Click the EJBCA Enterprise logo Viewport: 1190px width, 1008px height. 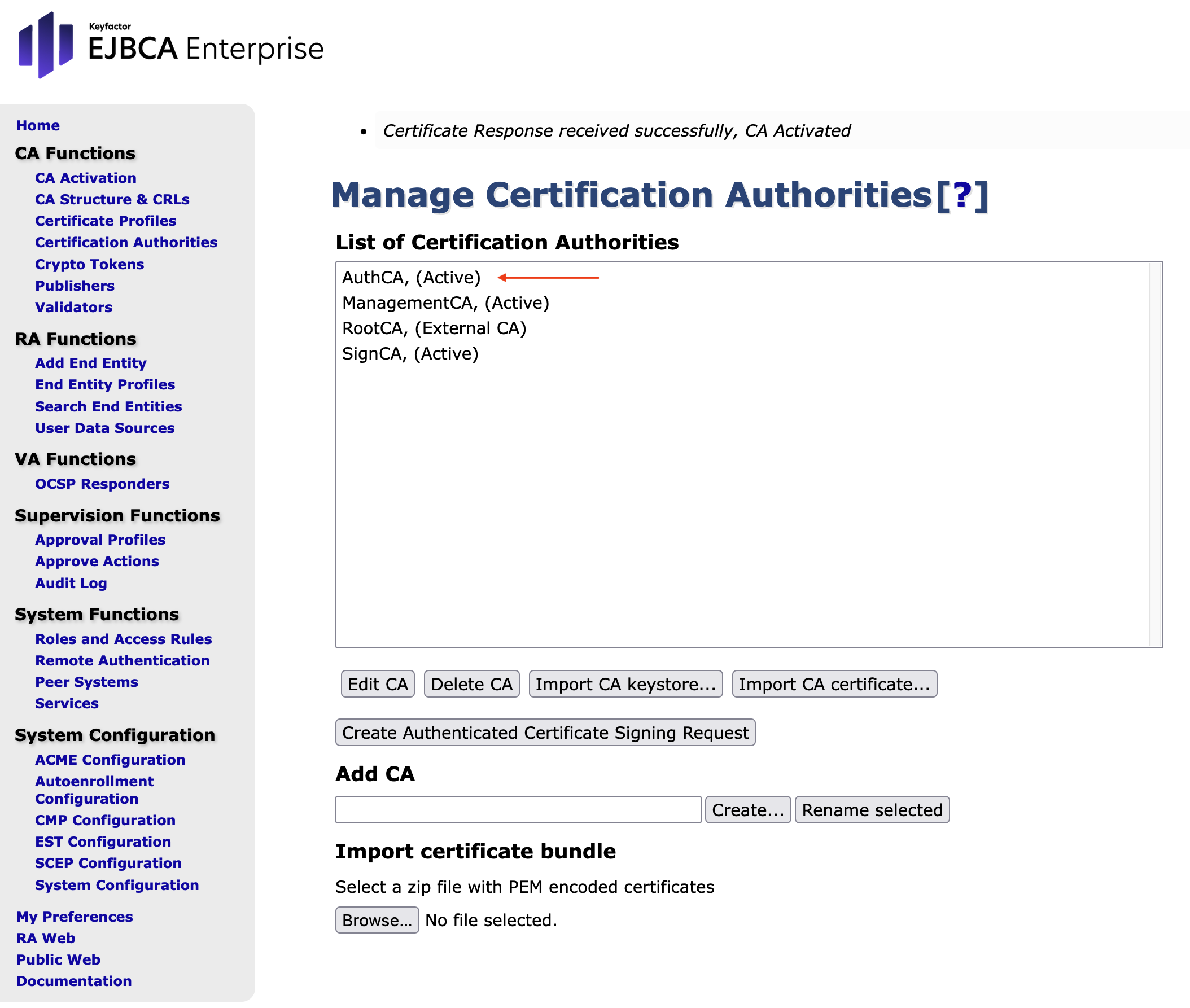pyautogui.click(x=170, y=46)
